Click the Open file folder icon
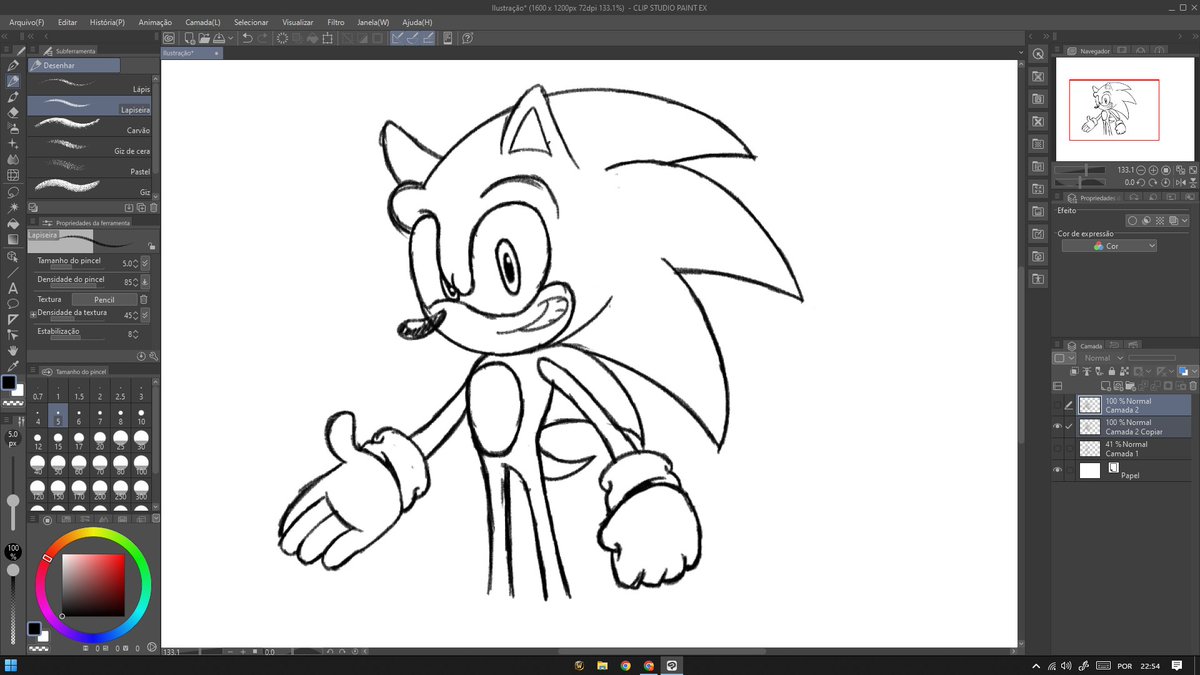 (x=203, y=38)
